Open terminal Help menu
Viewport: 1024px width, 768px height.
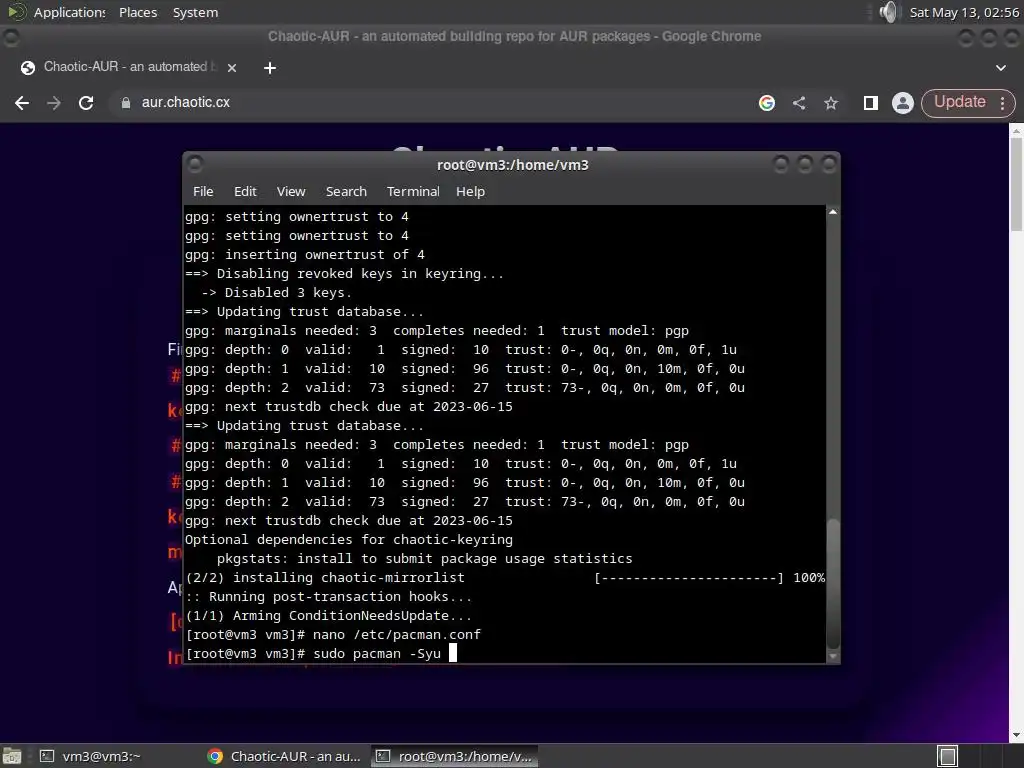click(x=470, y=191)
